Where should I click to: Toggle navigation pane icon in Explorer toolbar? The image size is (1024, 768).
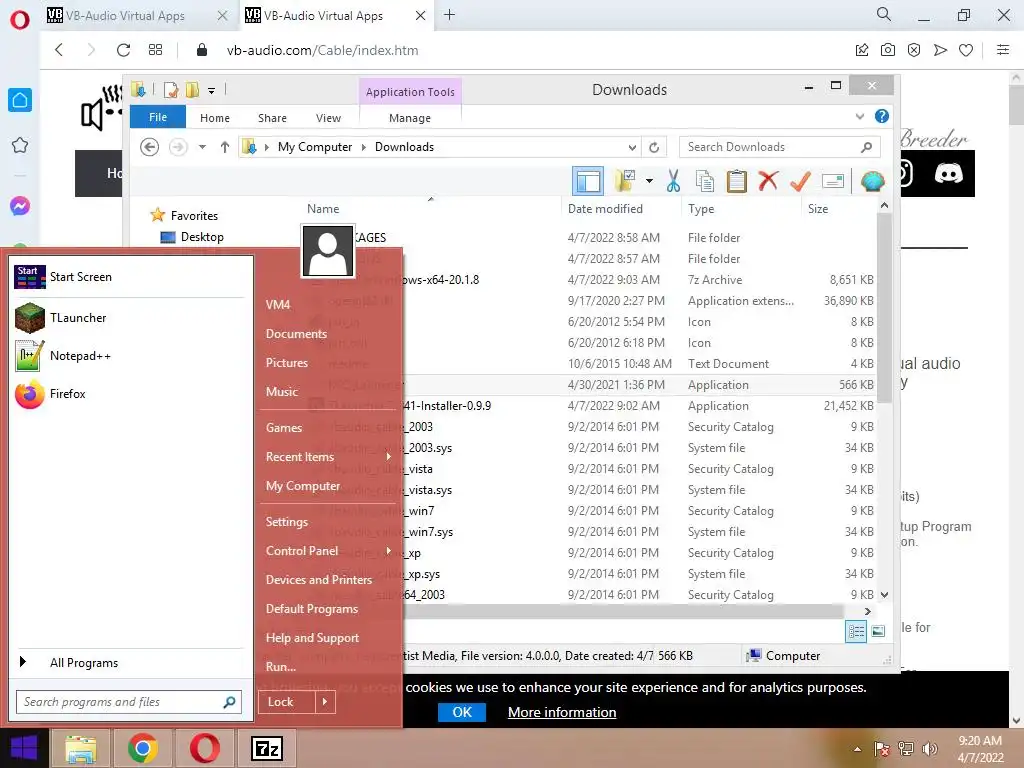(587, 181)
